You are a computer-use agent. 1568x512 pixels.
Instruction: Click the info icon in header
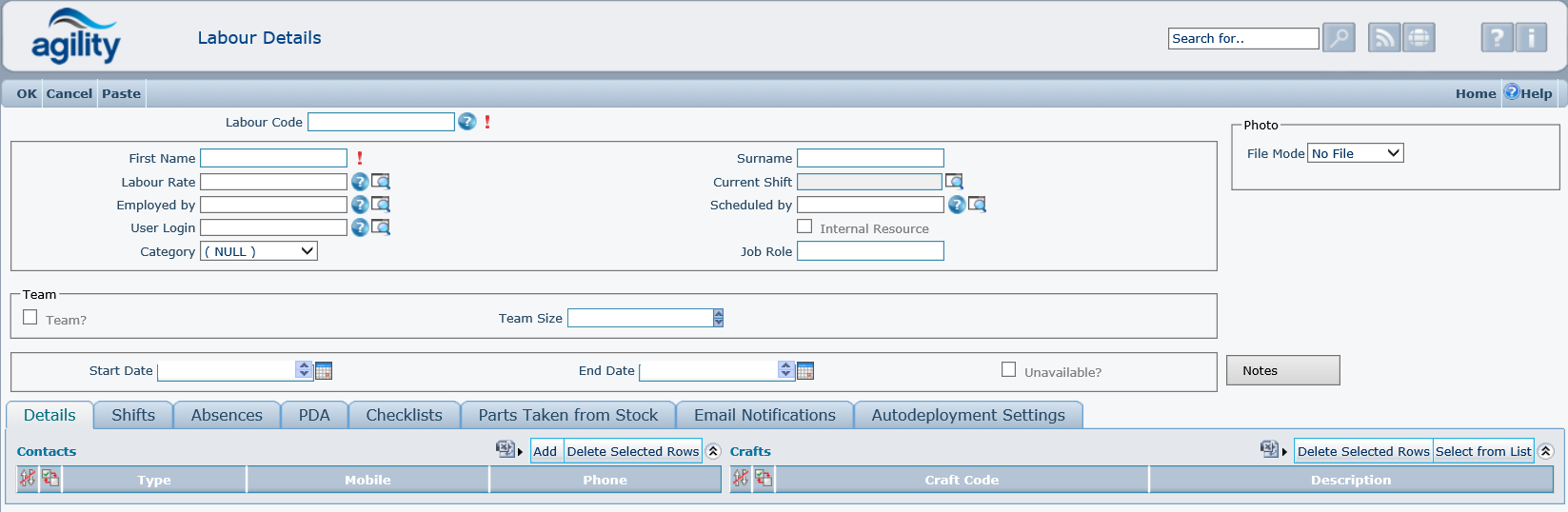[x=1531, y=38]
